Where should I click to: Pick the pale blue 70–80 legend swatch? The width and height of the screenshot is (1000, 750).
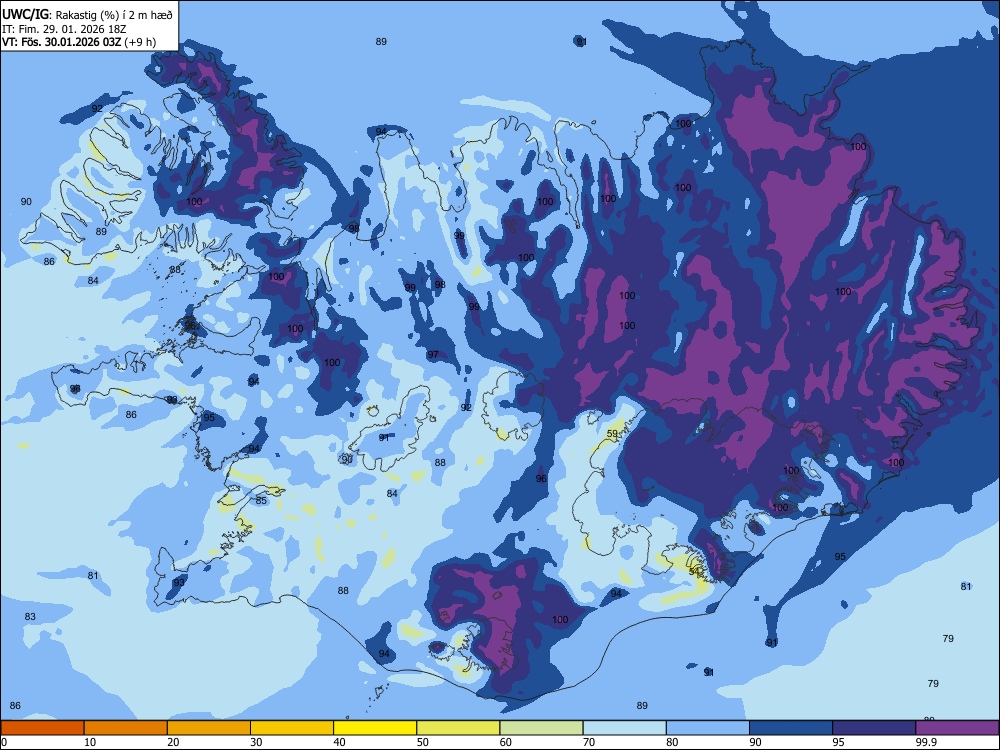point(624,728)
